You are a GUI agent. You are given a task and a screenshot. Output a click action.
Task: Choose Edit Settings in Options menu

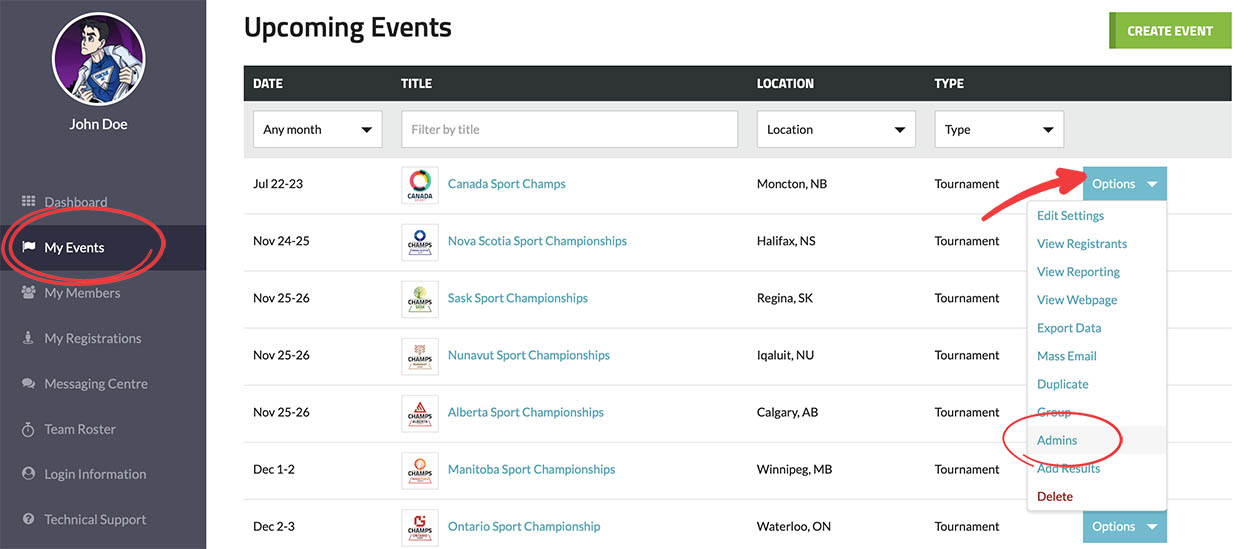[1070, 216]
